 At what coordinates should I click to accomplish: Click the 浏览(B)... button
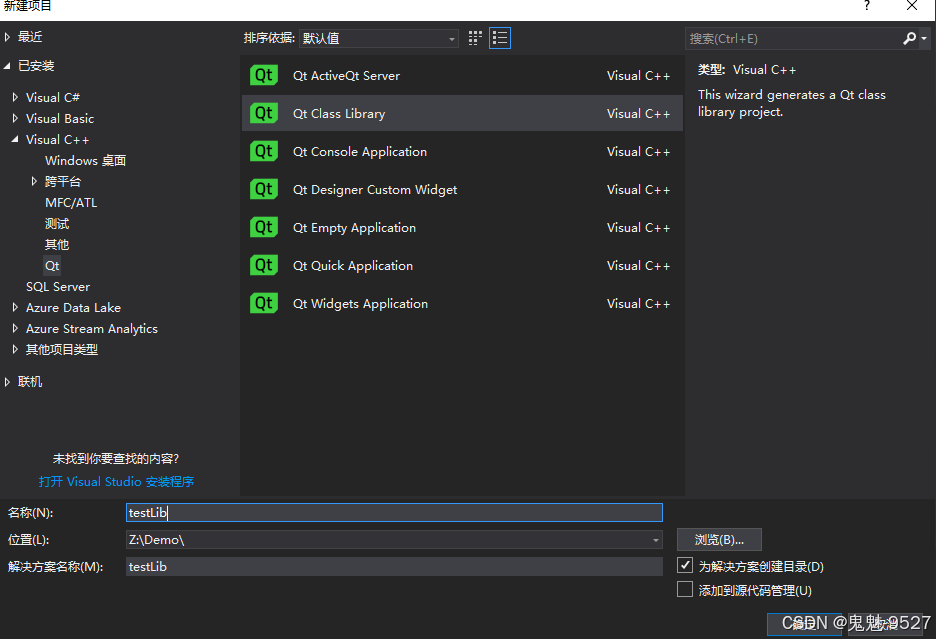[x=719, y=539]
